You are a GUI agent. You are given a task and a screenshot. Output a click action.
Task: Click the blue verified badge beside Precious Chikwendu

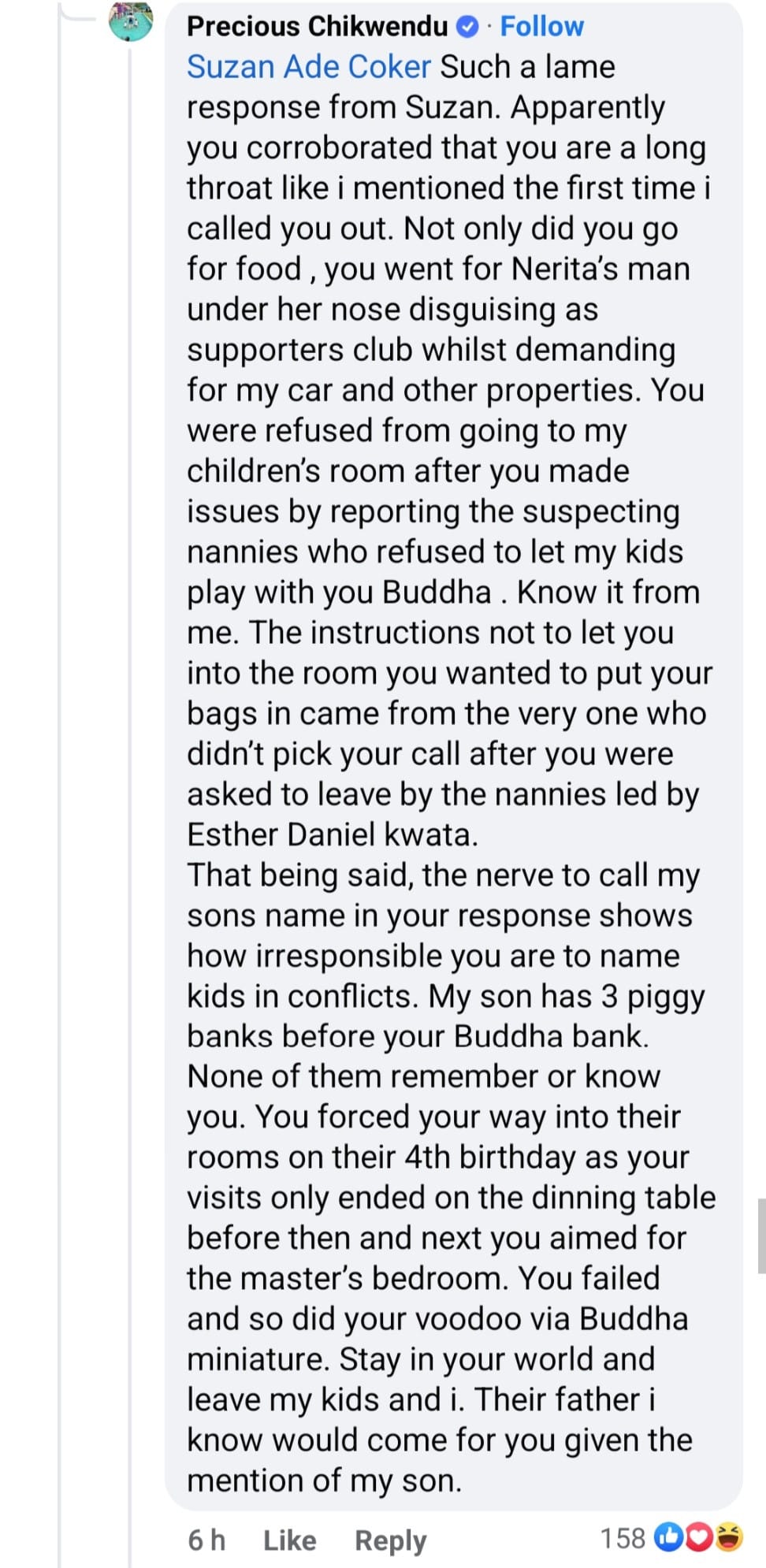467,27
